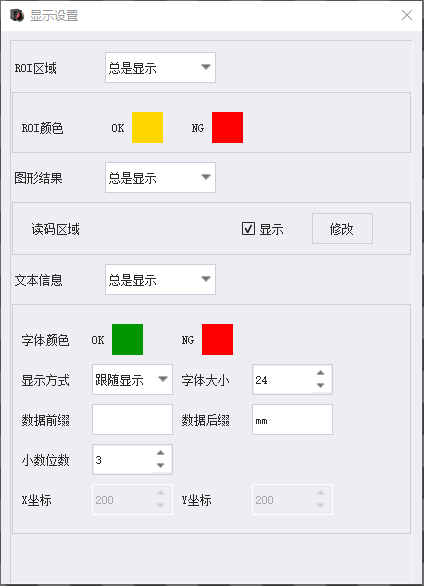Image resolution: width=424 pixels, height=586 pixels.
Task: Choose the 字体颜色 OK green swatch
Action: 127,339
